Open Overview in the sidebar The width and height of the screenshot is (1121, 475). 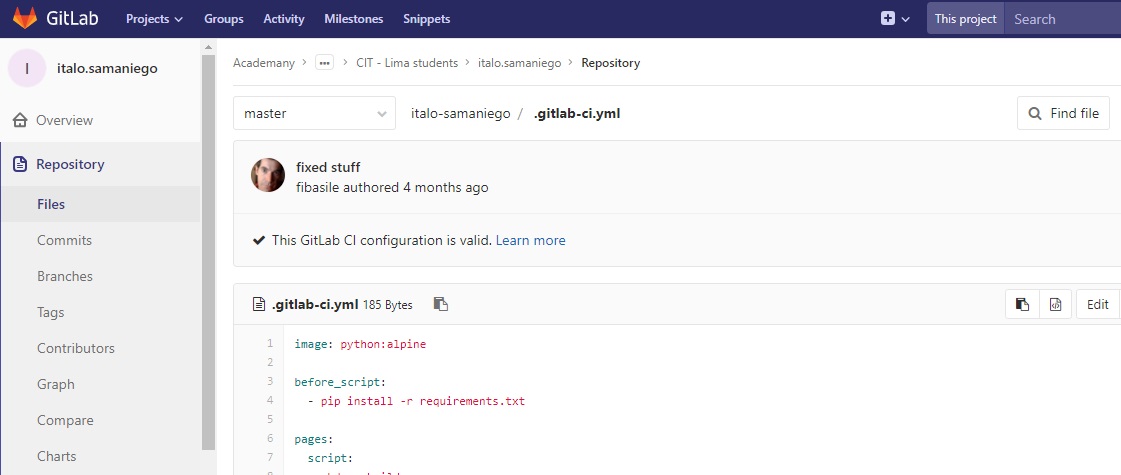coord(64,120)
